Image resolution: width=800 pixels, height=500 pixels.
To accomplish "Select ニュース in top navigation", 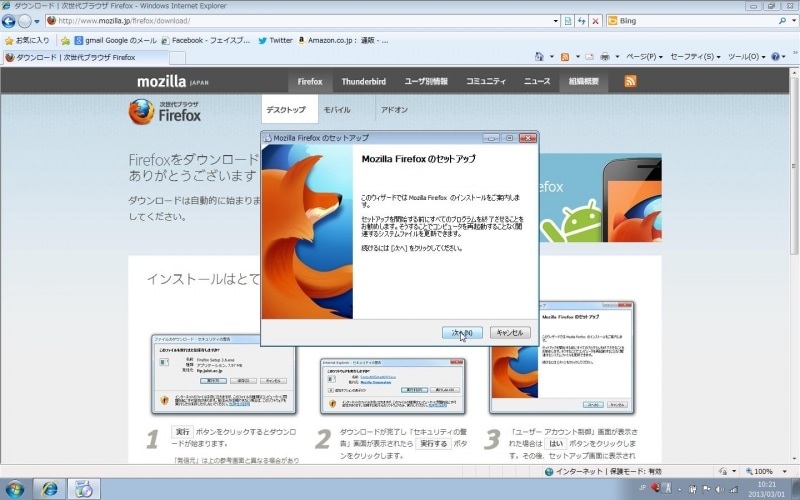I will click(x=537, y=81).
